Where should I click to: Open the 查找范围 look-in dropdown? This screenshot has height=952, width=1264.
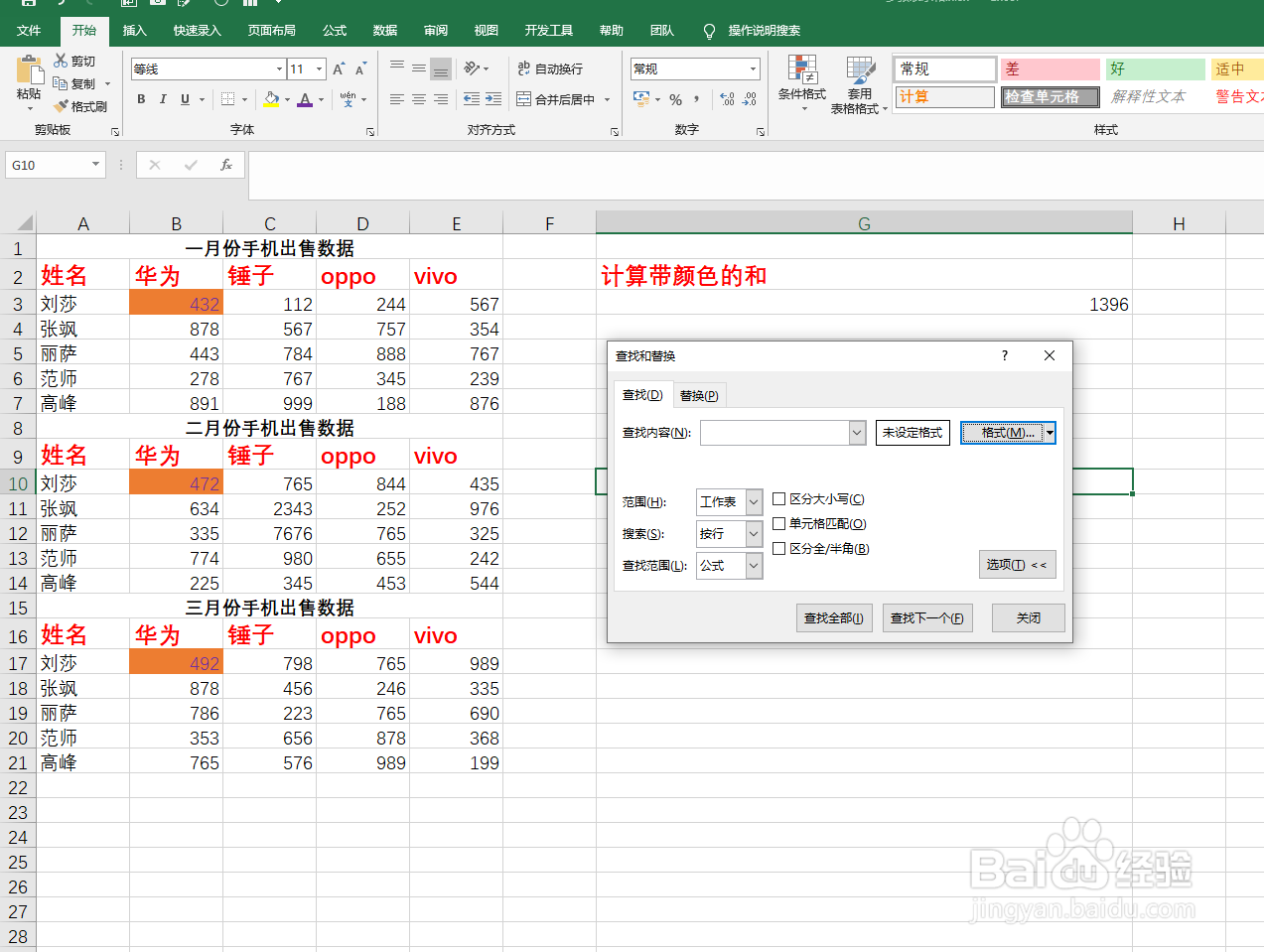752,566
